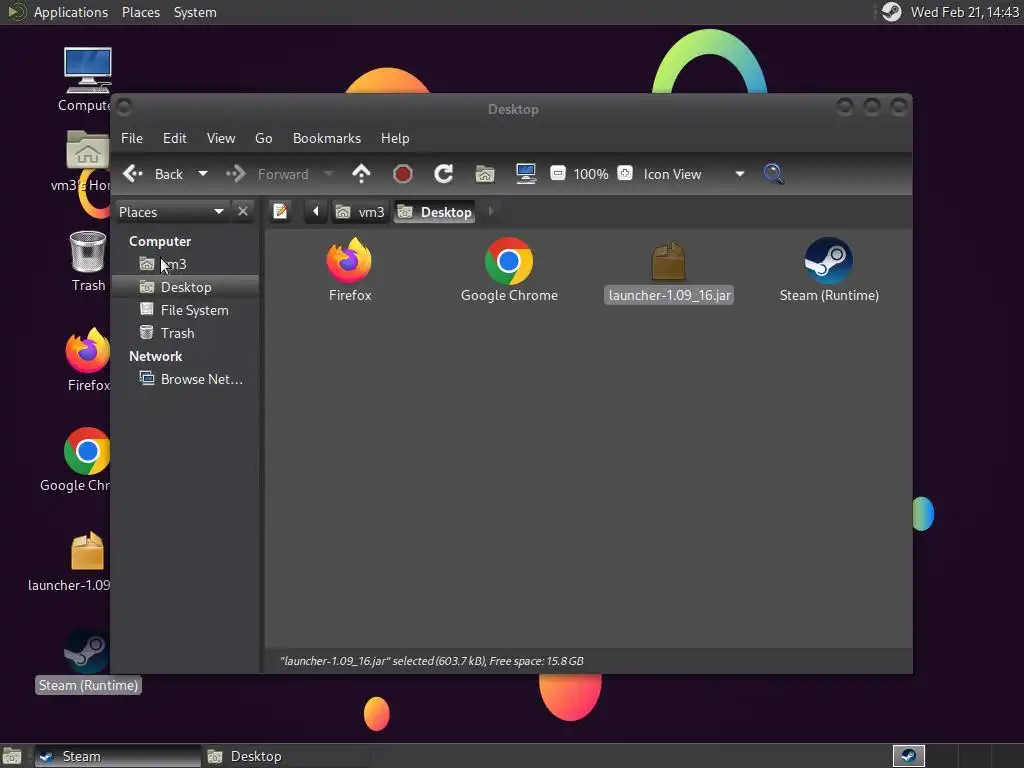Select Desktop in the sidebar

(186, 287)
